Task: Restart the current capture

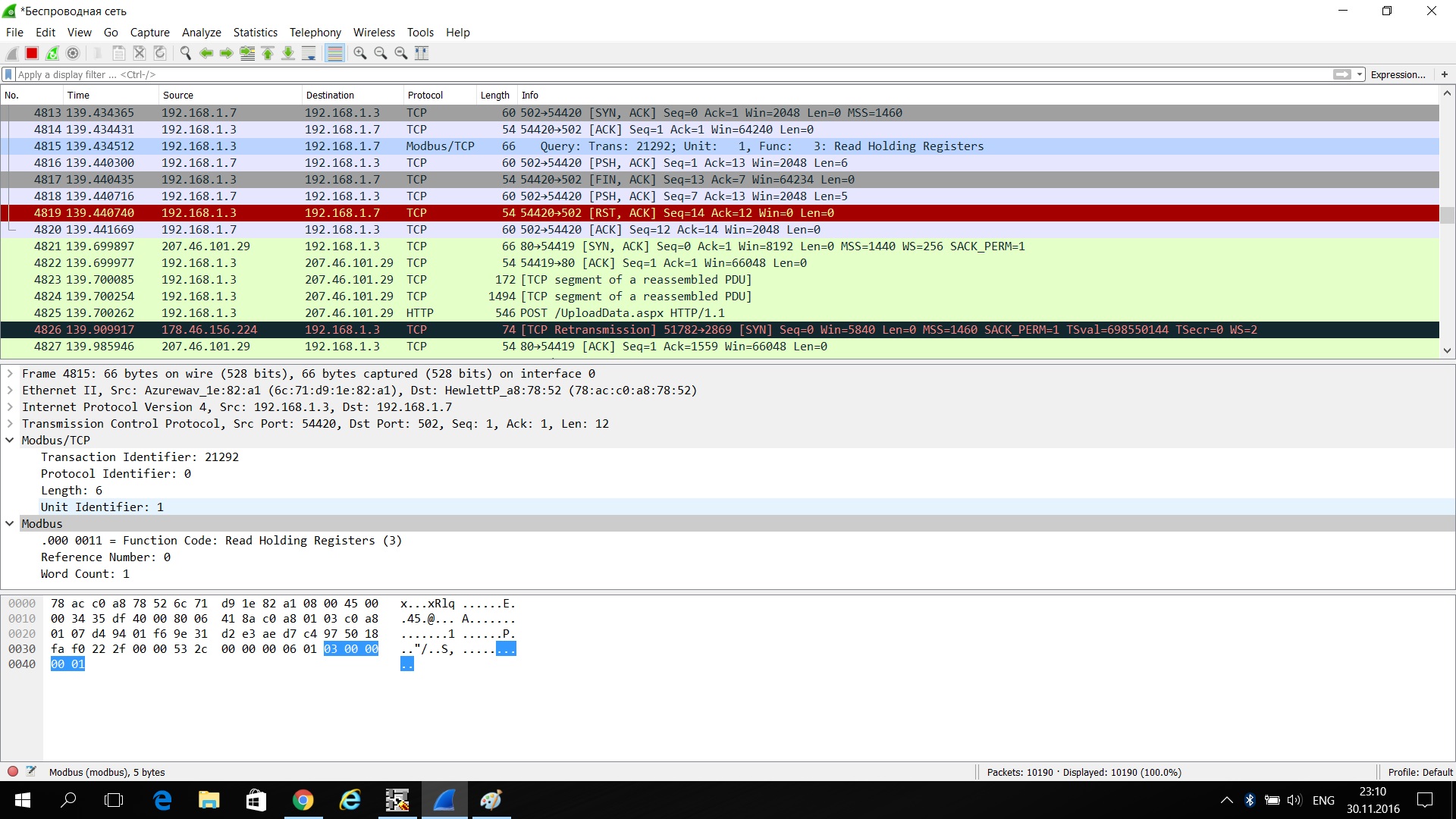Action: (x=52, y=53)
